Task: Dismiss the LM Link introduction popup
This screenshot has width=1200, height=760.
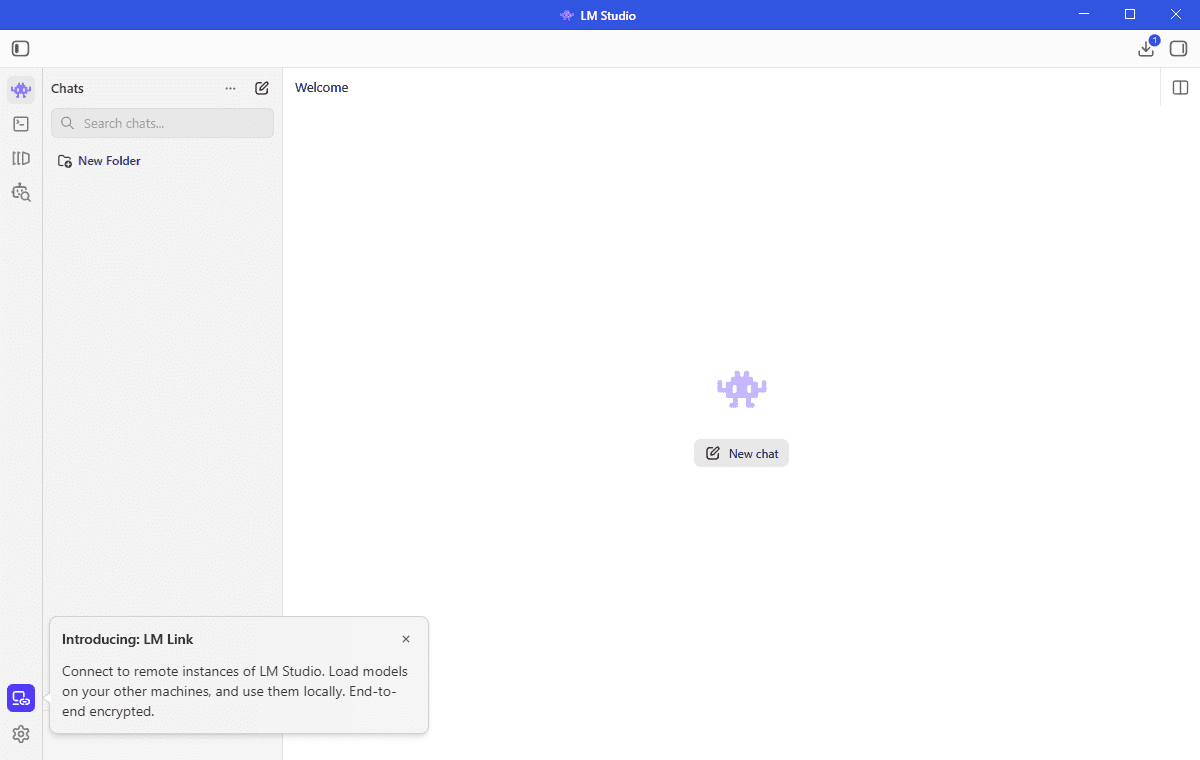Action: point(406,639)
